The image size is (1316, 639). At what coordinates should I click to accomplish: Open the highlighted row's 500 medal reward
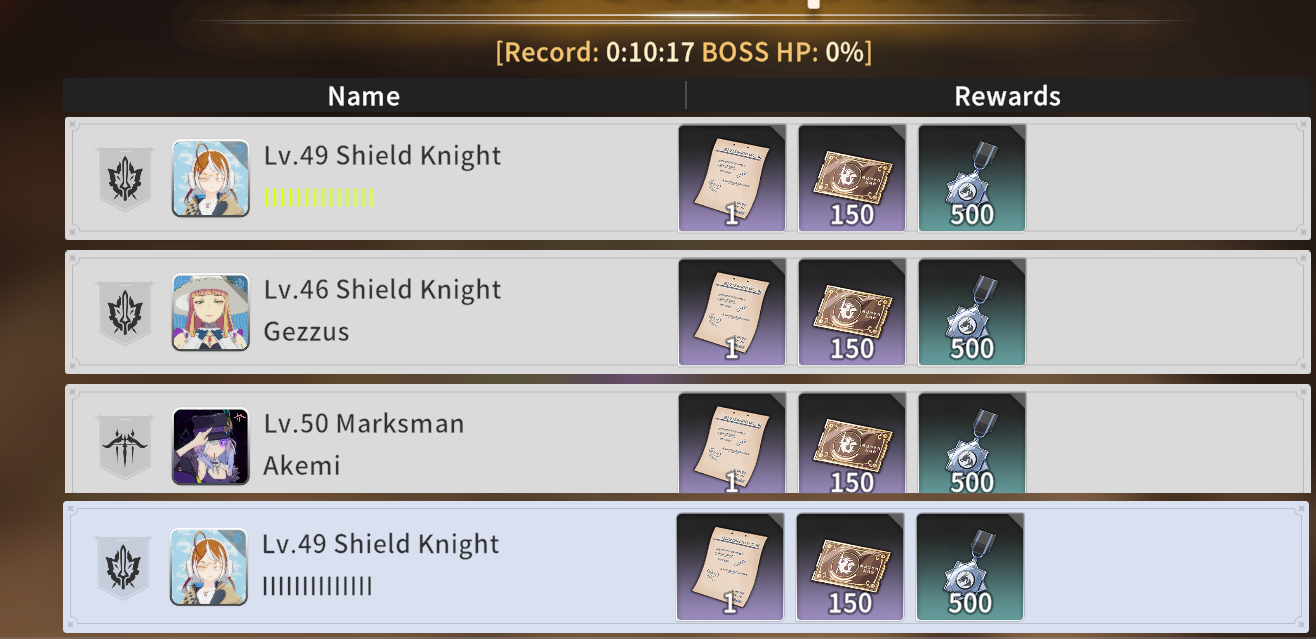pos(970,567)
